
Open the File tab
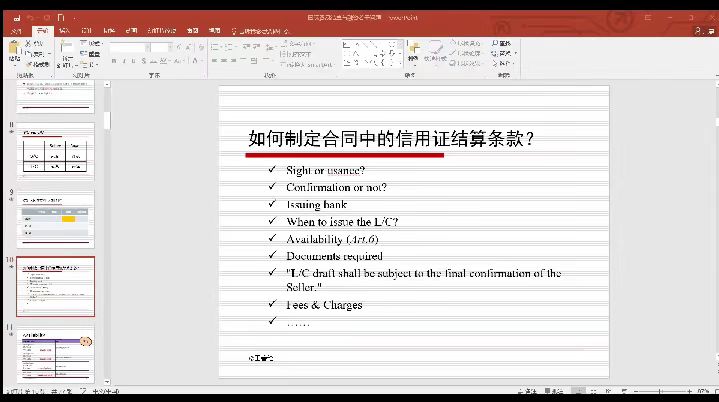tap(15, 32)
